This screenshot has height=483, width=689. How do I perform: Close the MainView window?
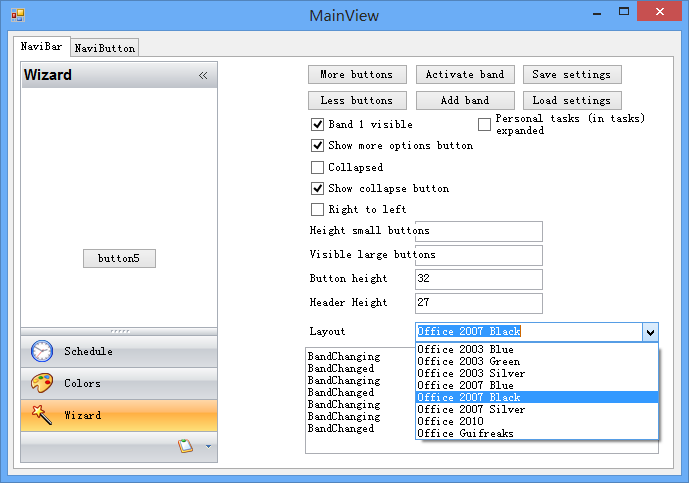(660, 11)
